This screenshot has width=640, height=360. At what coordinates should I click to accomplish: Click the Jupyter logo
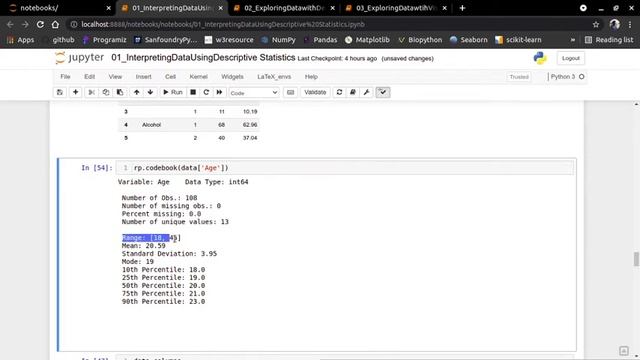(80, 58)
